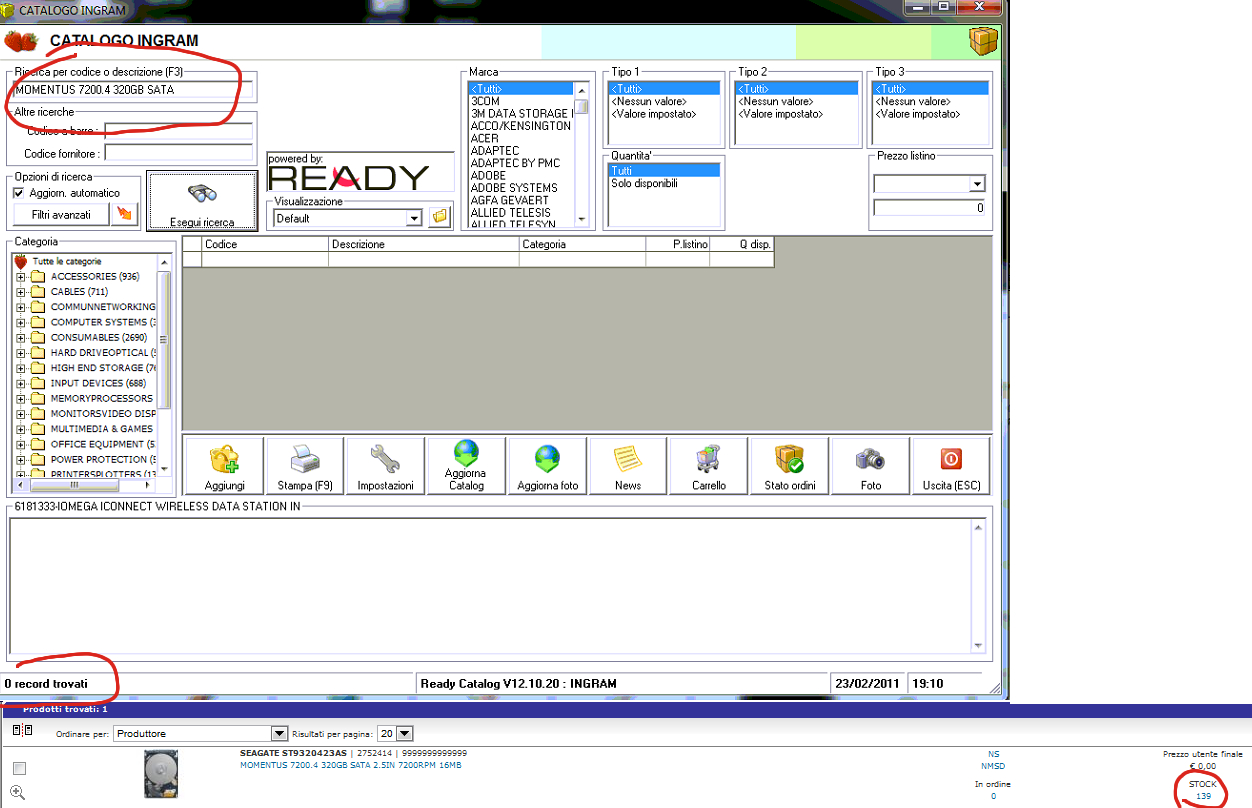Open the News notepad button

click(628, 466)
